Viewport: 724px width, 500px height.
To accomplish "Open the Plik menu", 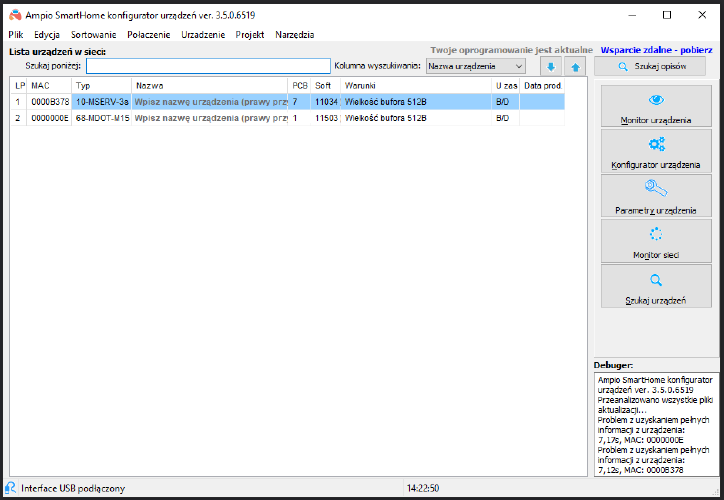I will (x=16, y=35).
